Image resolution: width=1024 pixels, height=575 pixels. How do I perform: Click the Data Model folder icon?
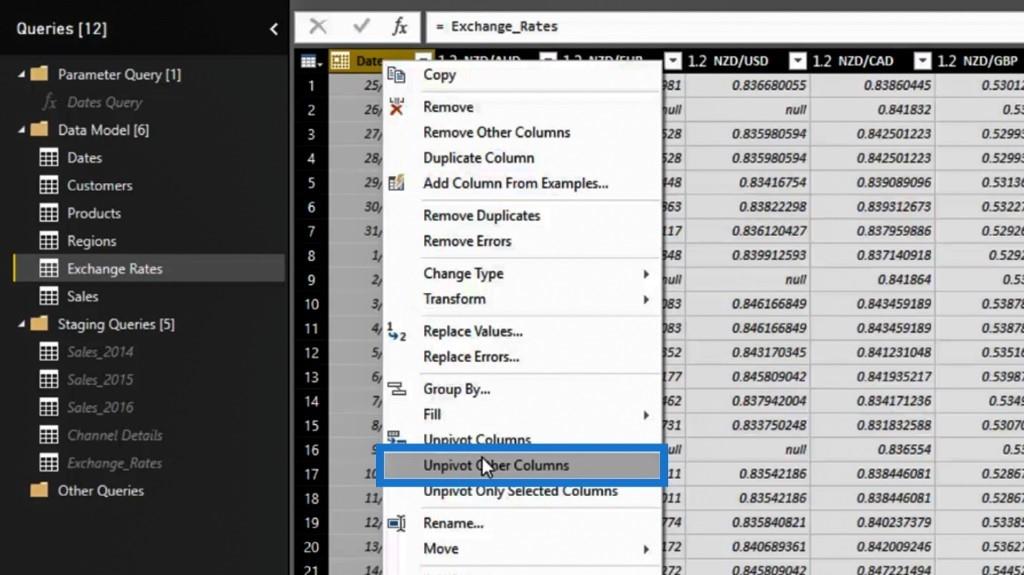39,129
